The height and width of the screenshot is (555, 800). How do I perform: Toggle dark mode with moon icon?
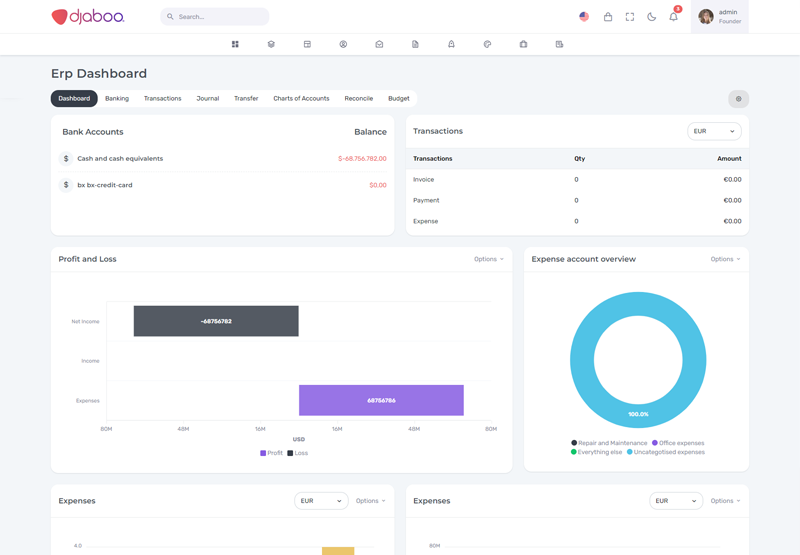pyautogui.click(x=652, y=17)
